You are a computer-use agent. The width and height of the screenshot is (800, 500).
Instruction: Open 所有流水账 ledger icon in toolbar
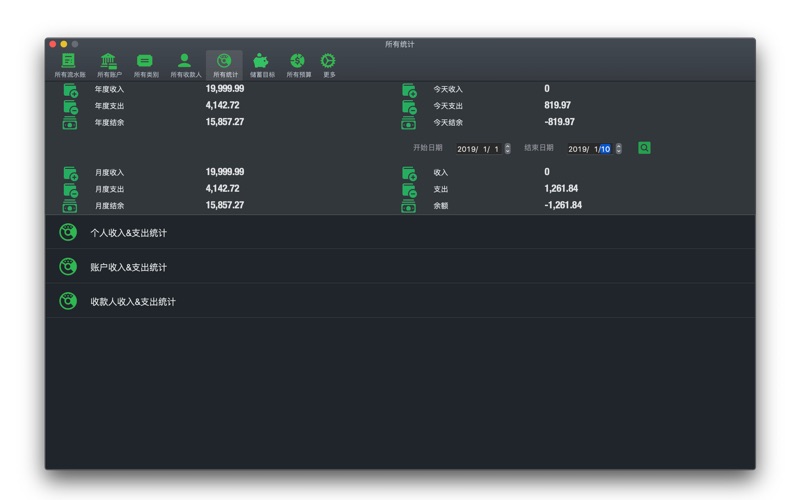pos(69,64)
